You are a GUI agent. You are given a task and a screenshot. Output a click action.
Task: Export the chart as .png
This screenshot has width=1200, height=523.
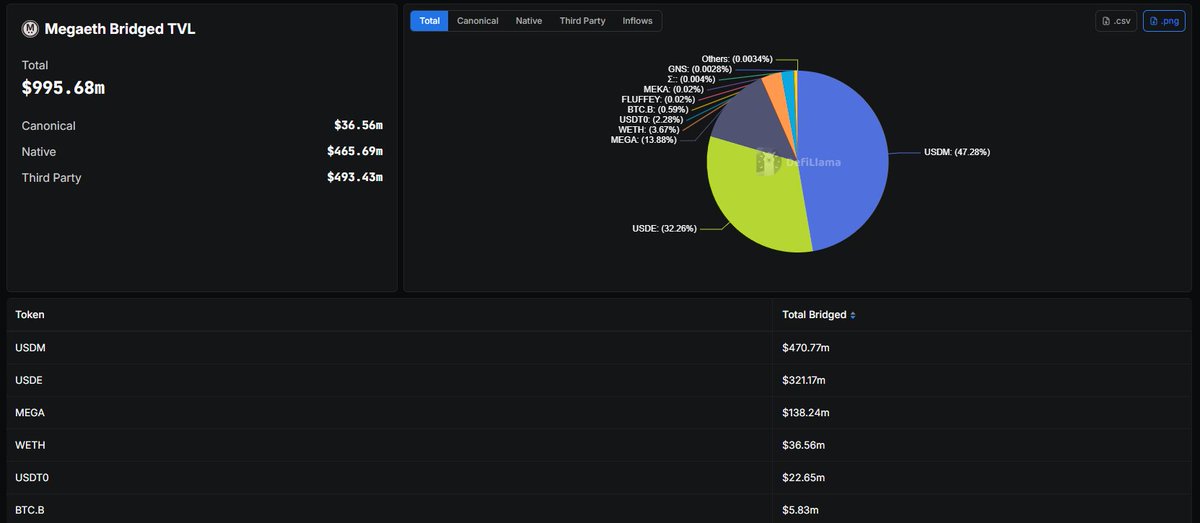coord(1164,21)
